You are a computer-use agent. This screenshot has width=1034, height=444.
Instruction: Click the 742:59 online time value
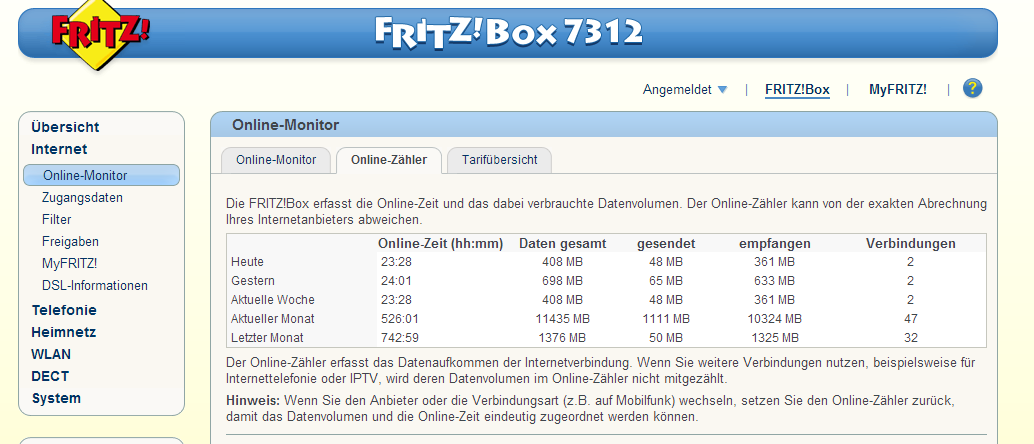[400, 338]
